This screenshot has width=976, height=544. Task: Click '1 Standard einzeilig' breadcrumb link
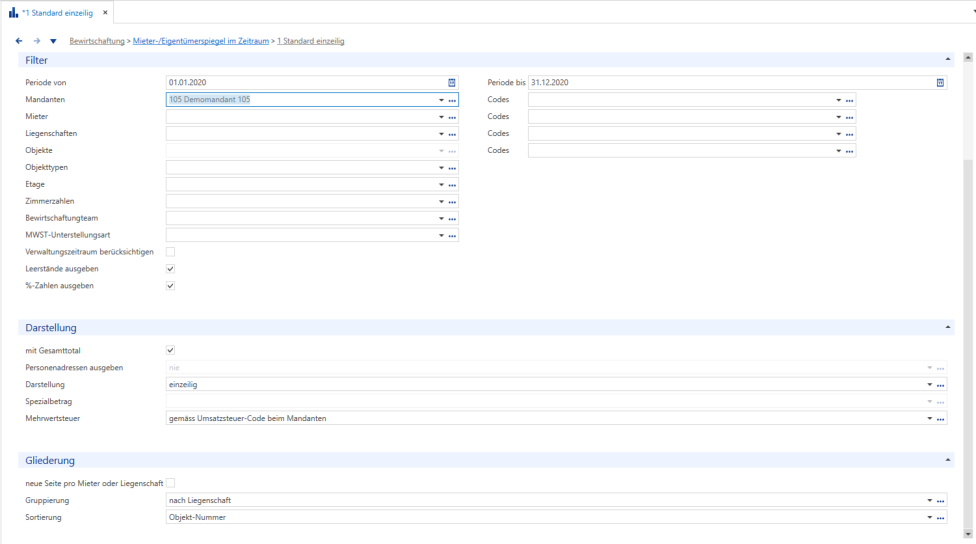tap(311, 41)
